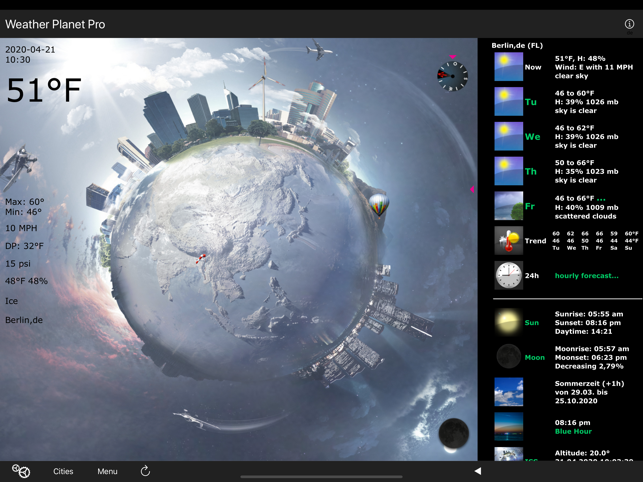Tap the 48°F 48% humidity reading
The width and height of the screenshot is (643, 482).
coord(26,281)
